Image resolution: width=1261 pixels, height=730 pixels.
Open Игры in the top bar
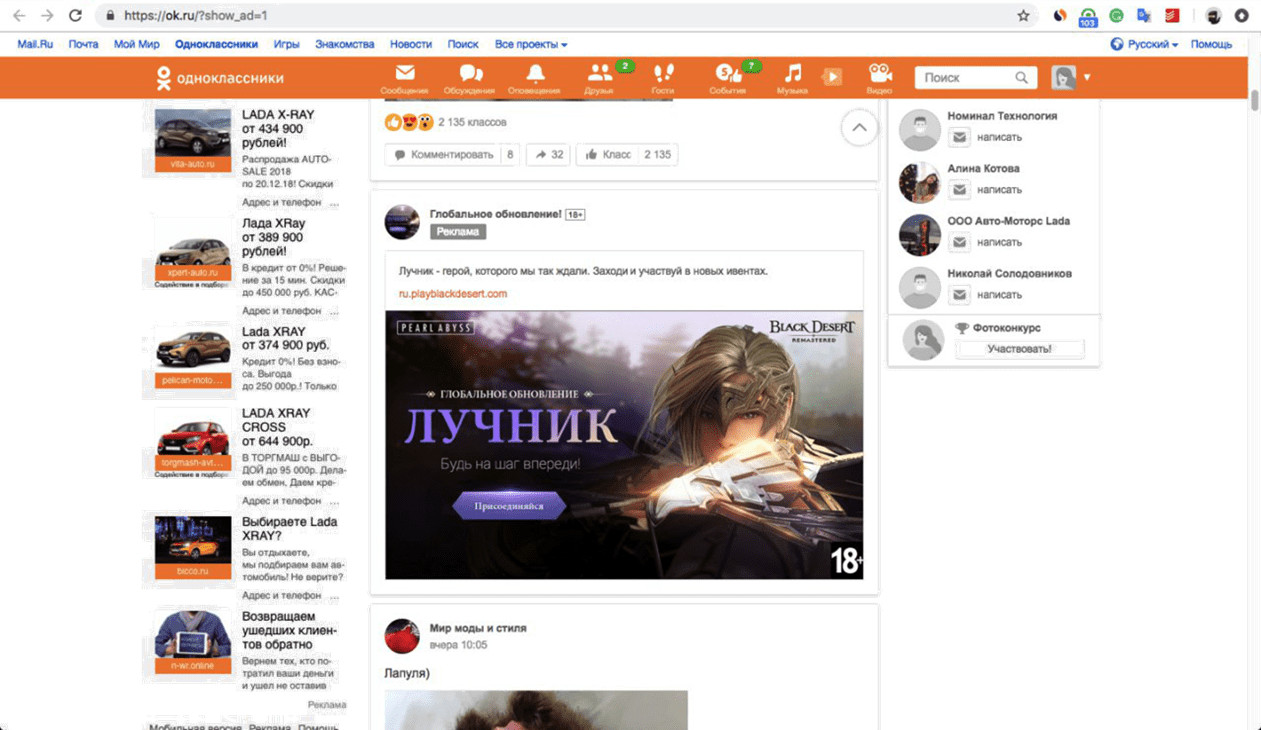[287, 45]
